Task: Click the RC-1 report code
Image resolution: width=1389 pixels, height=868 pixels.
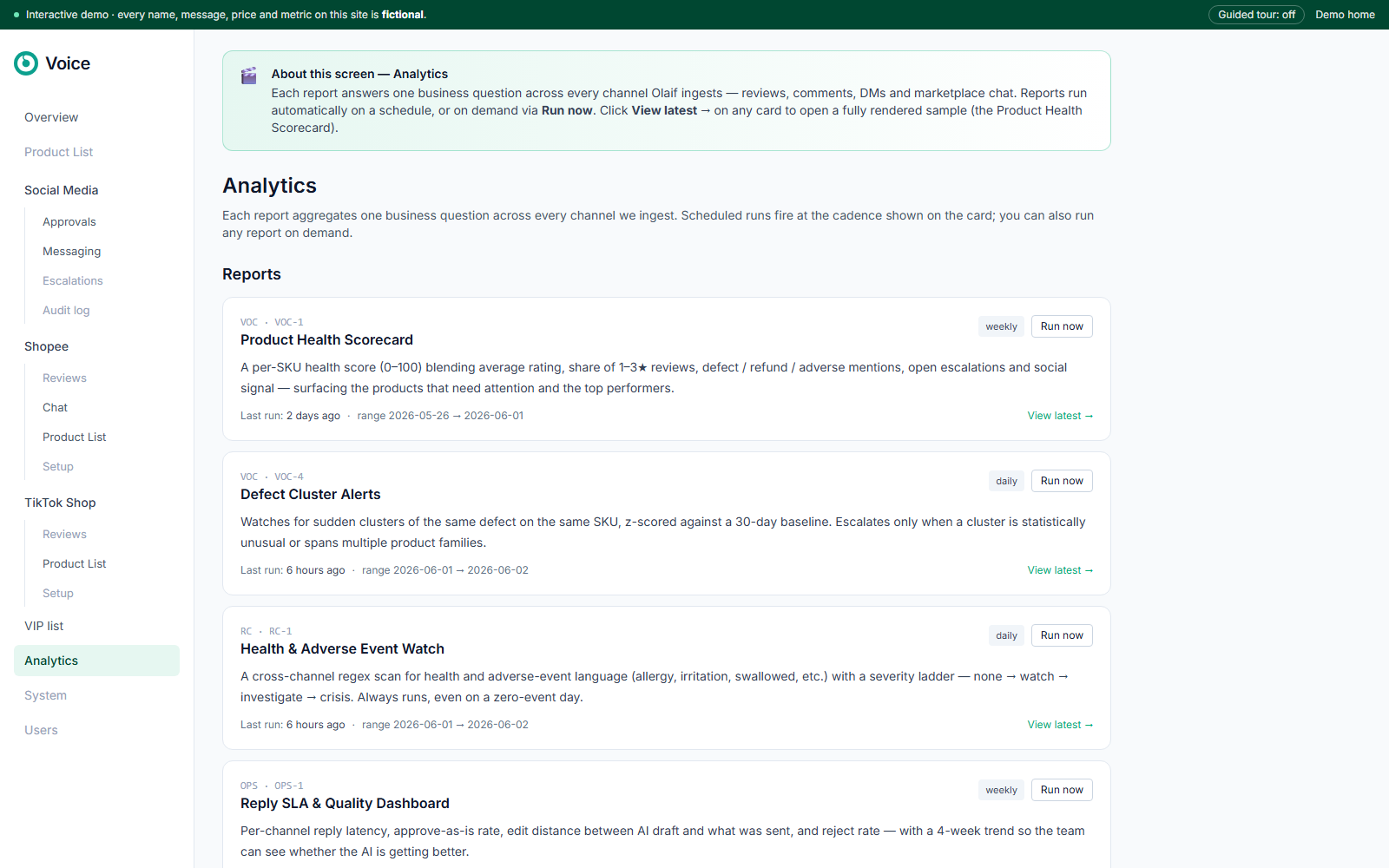Action: (x=280, y=631)
